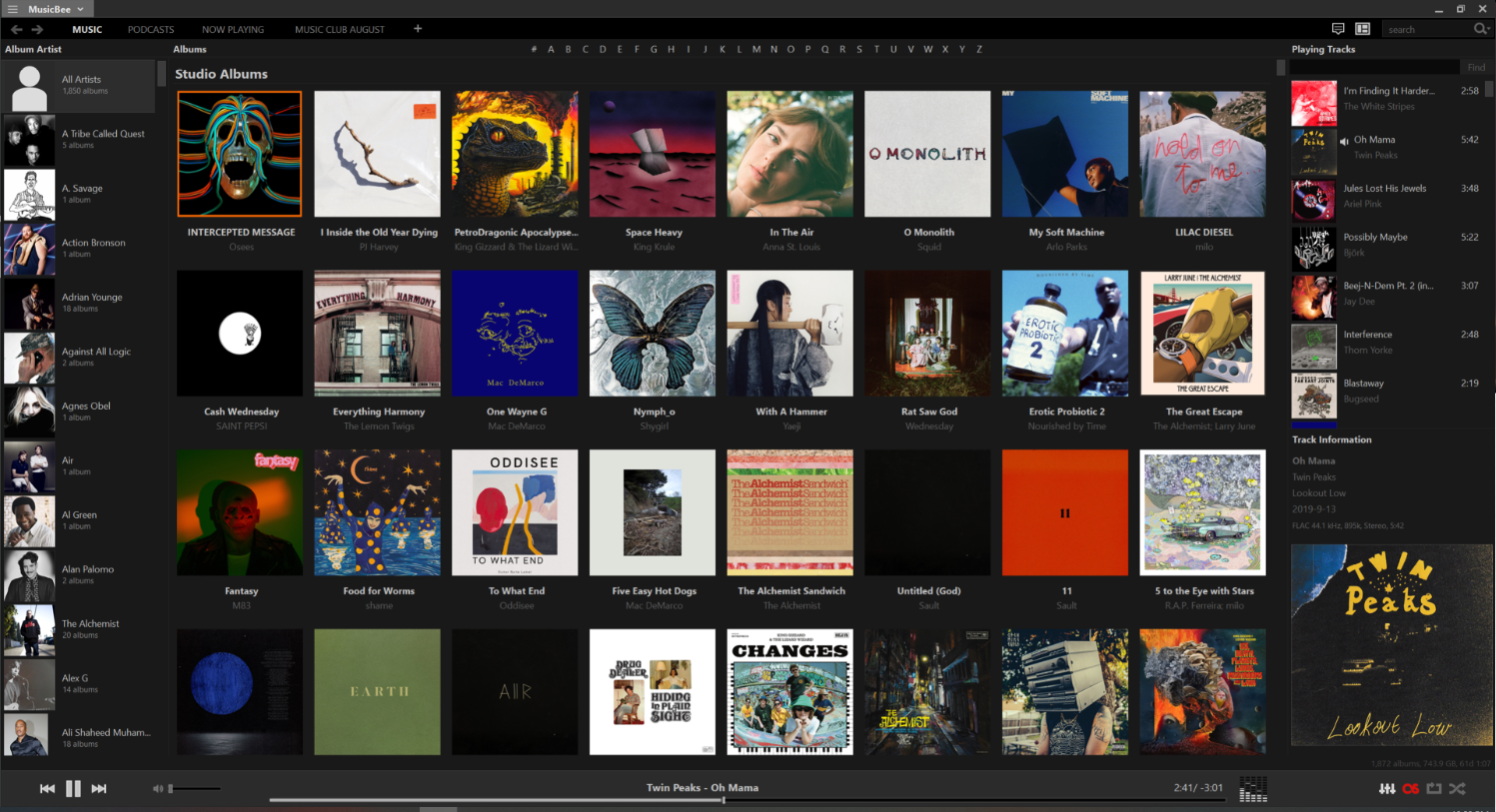The width and height of the screenshot is (1496, 812).
Task: Jump to the # symbol in album index
Action: [534, 49]
